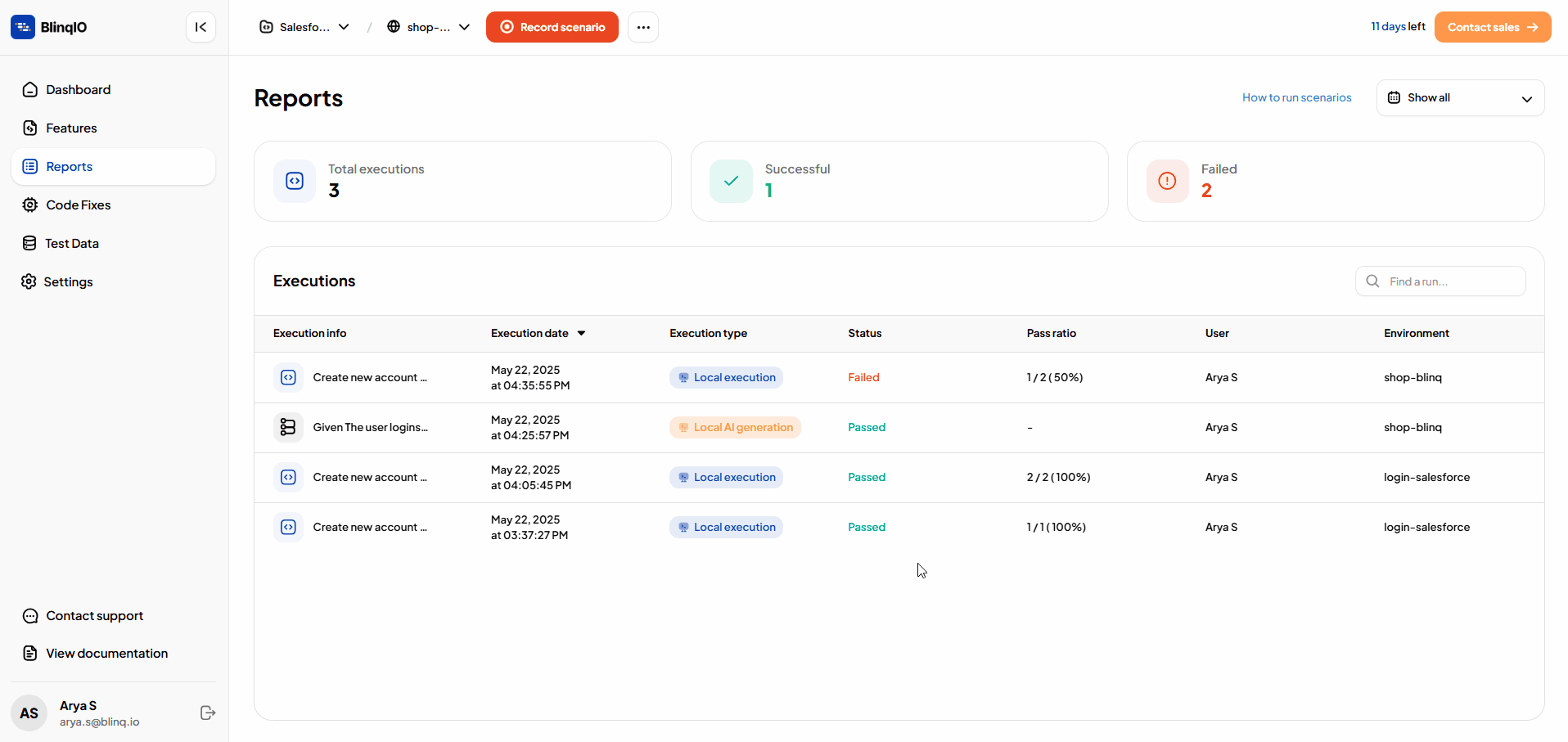Select Reports in the sidebar
Image resolution: width=1568 pixels, height=742 pixels.
pyautogui.click(x=113, y=167)
